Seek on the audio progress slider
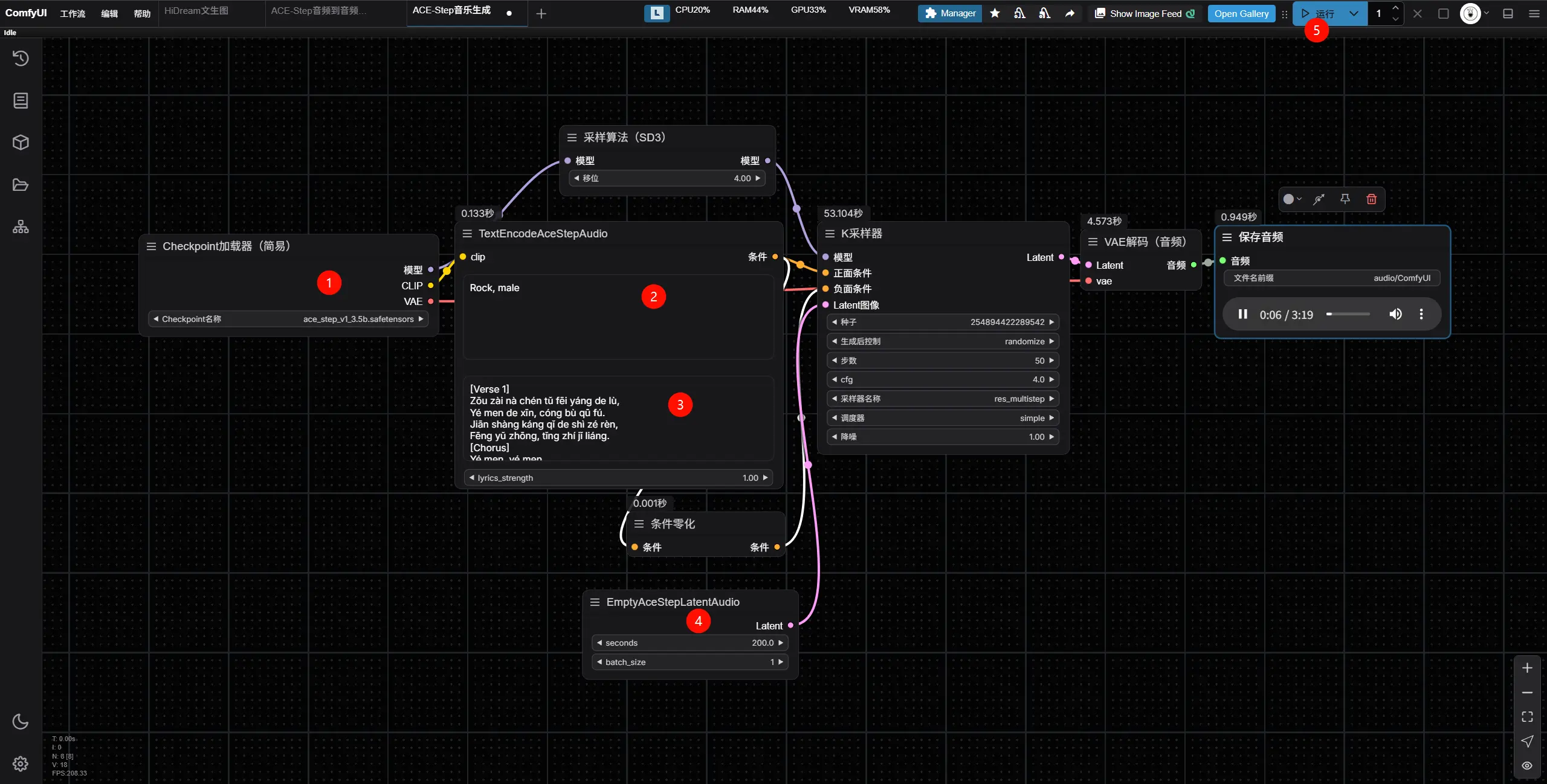Viewport: 1547px width, 784px height. tap(1348, 314)
